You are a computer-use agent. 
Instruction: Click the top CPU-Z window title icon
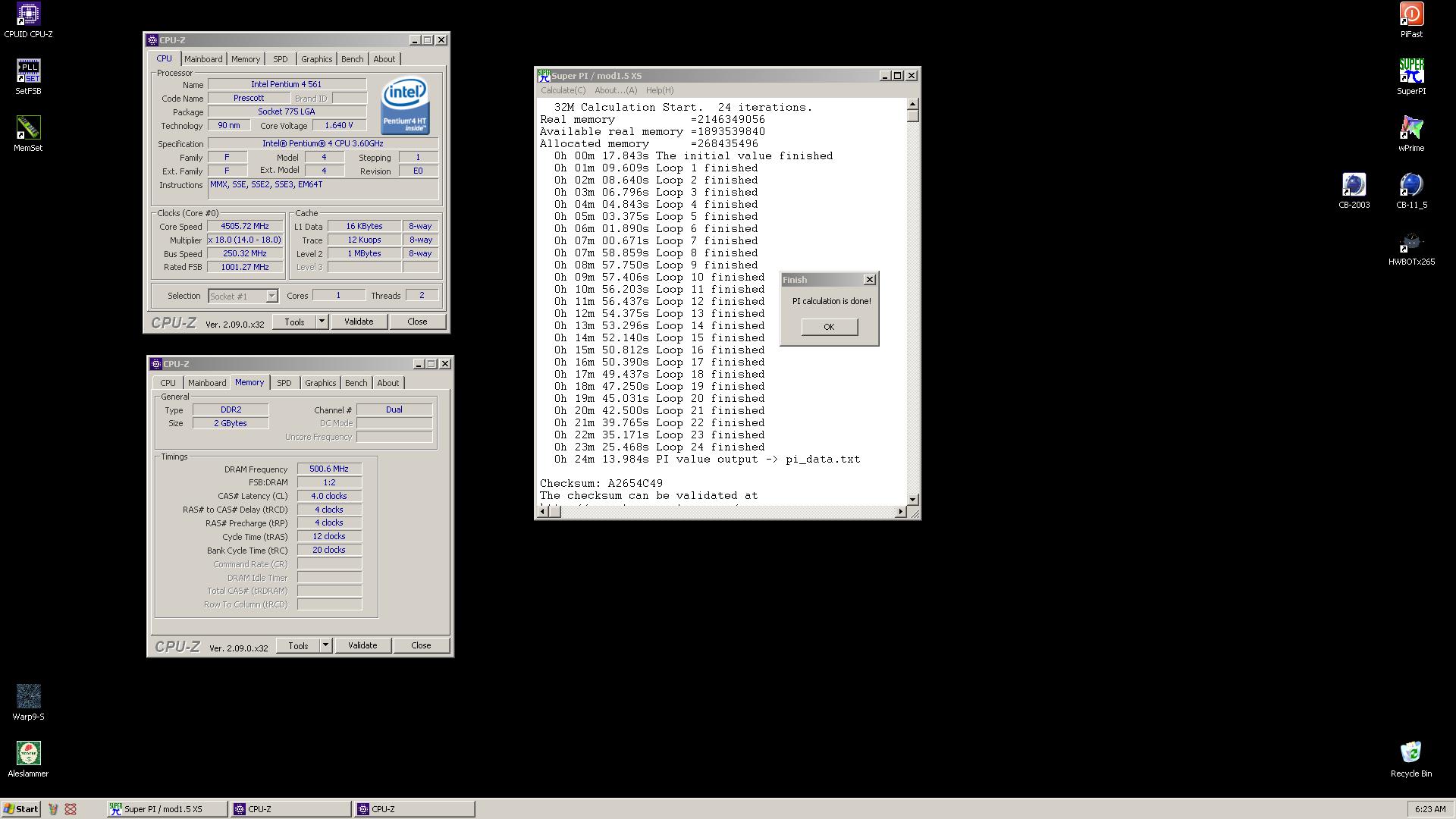152,40
